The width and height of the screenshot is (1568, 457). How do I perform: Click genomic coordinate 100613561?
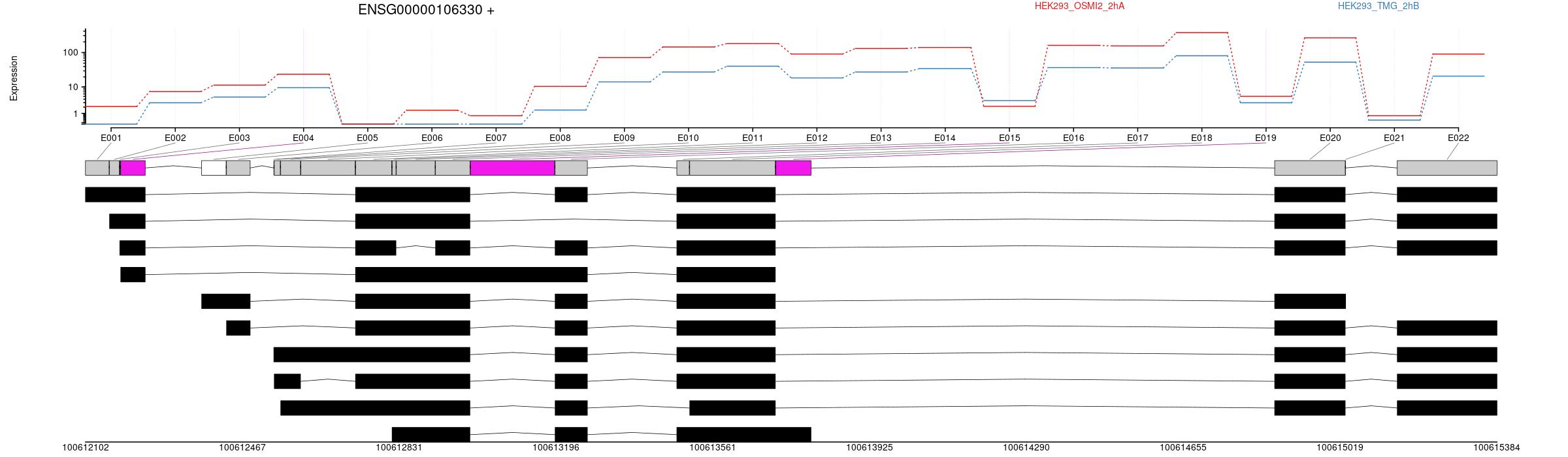pyautogui.click(x=713, y=448)
